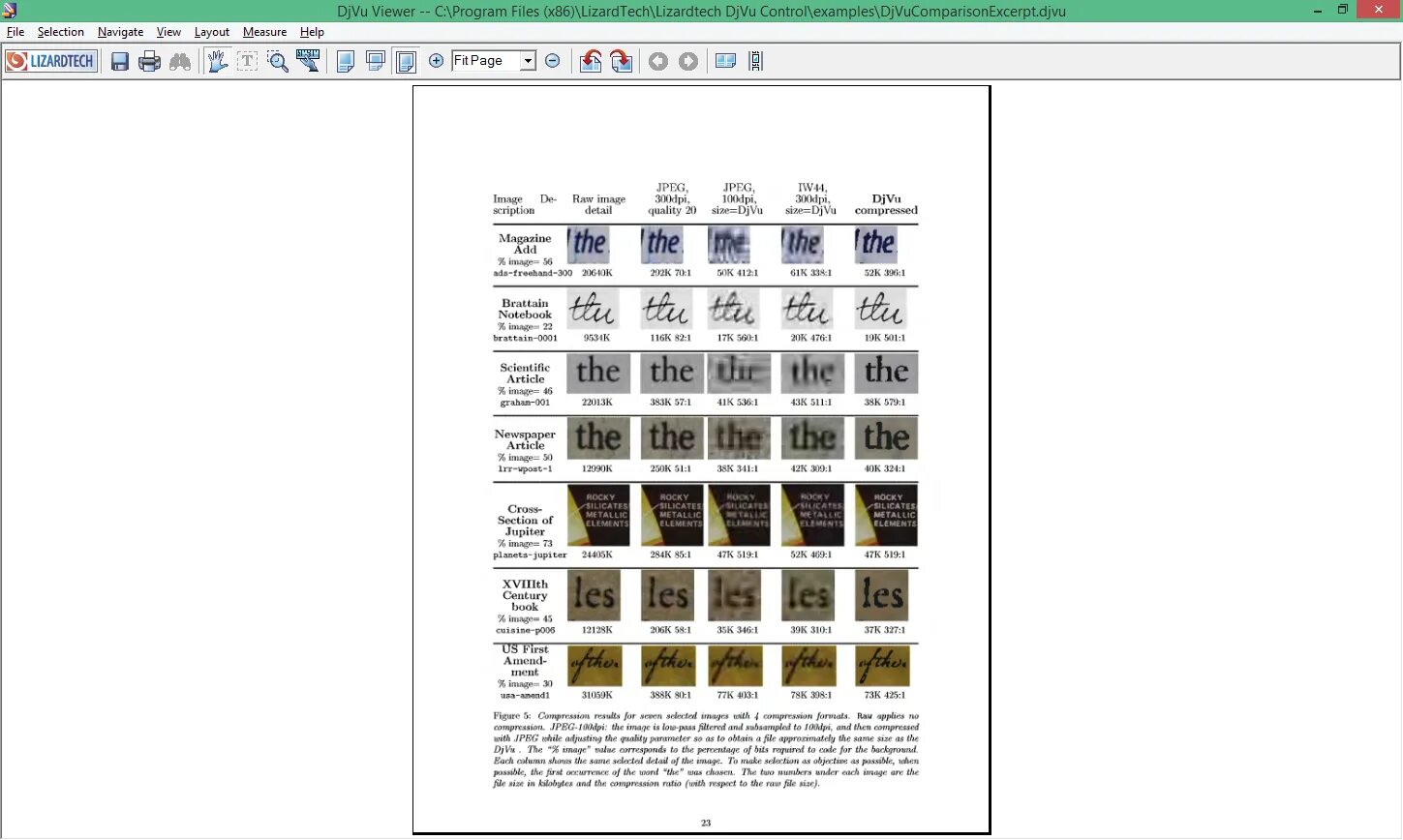
Task: Toggle the thumbnails panel icon
Action: pyautogui.click(x=725, y=62)
